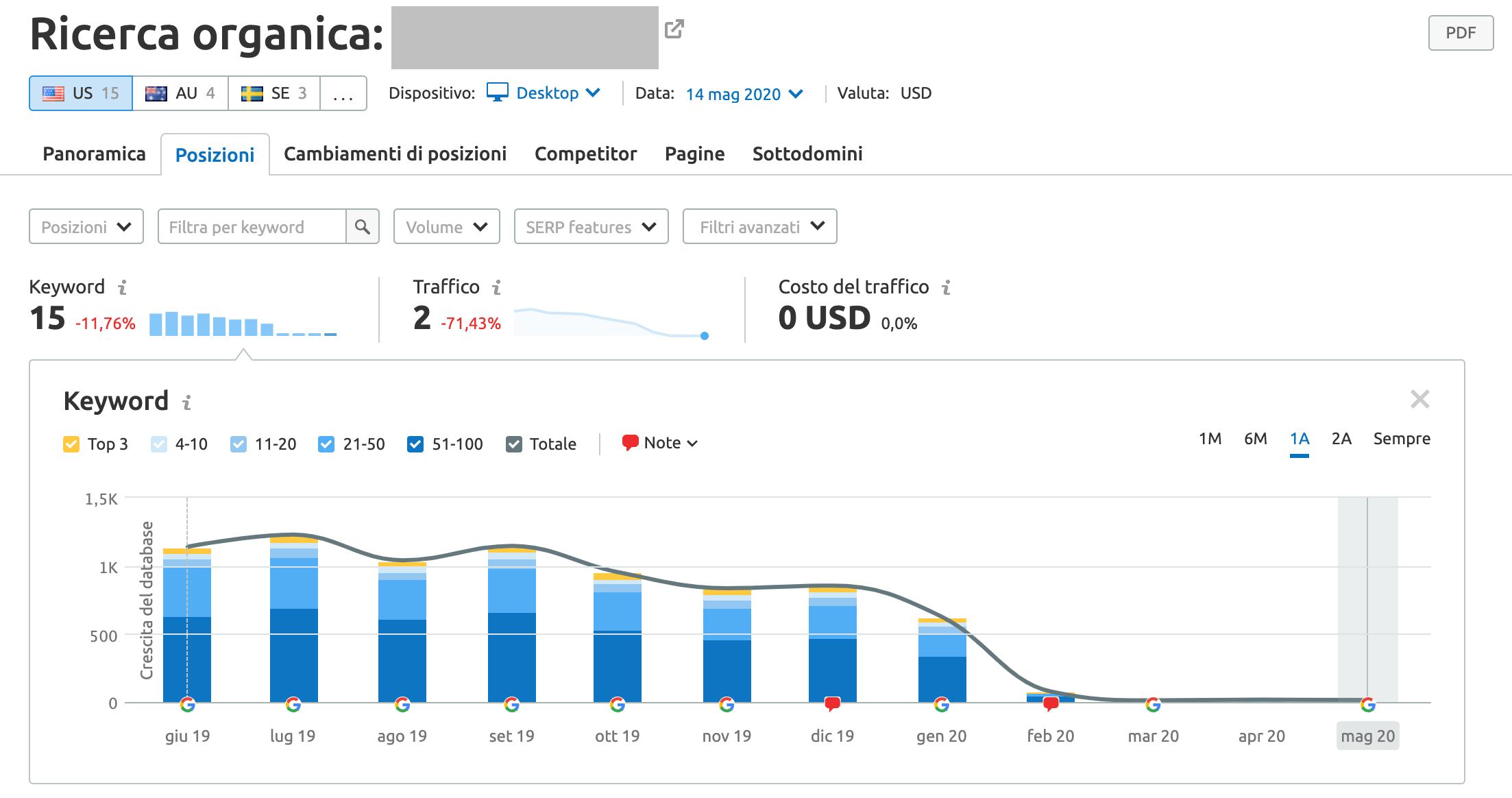Click the keyword search magnifier button
The height and width of the screenshot is (798, 1512).
click(363, 226)
